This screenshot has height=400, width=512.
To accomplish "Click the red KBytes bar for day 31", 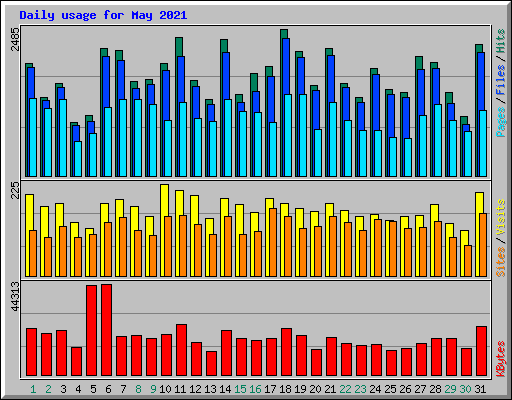I will pyautogui.click(x=481, y=351).
